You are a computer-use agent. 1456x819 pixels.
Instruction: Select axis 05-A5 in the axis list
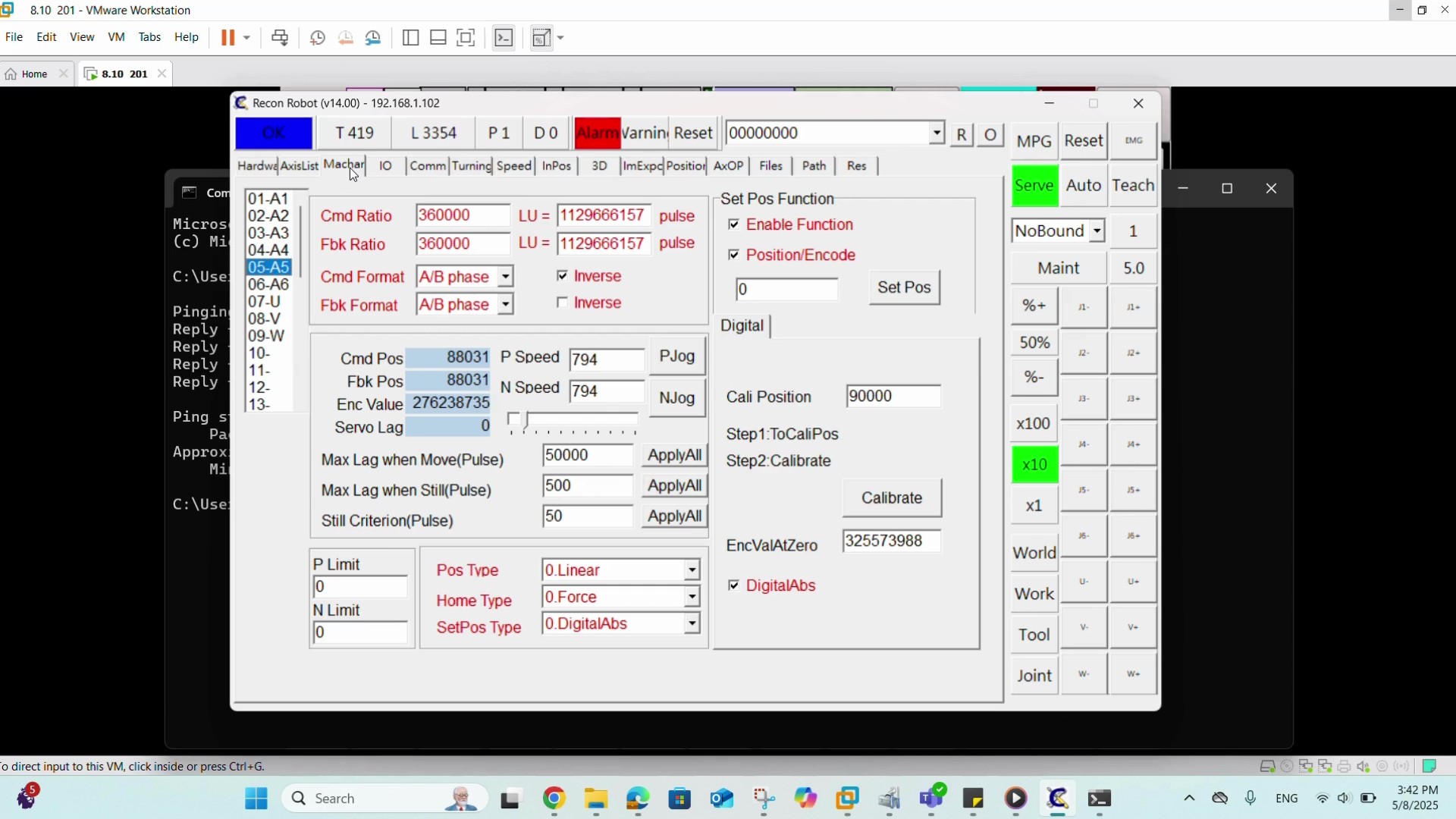pyautogui.click(x=269, y=267)
